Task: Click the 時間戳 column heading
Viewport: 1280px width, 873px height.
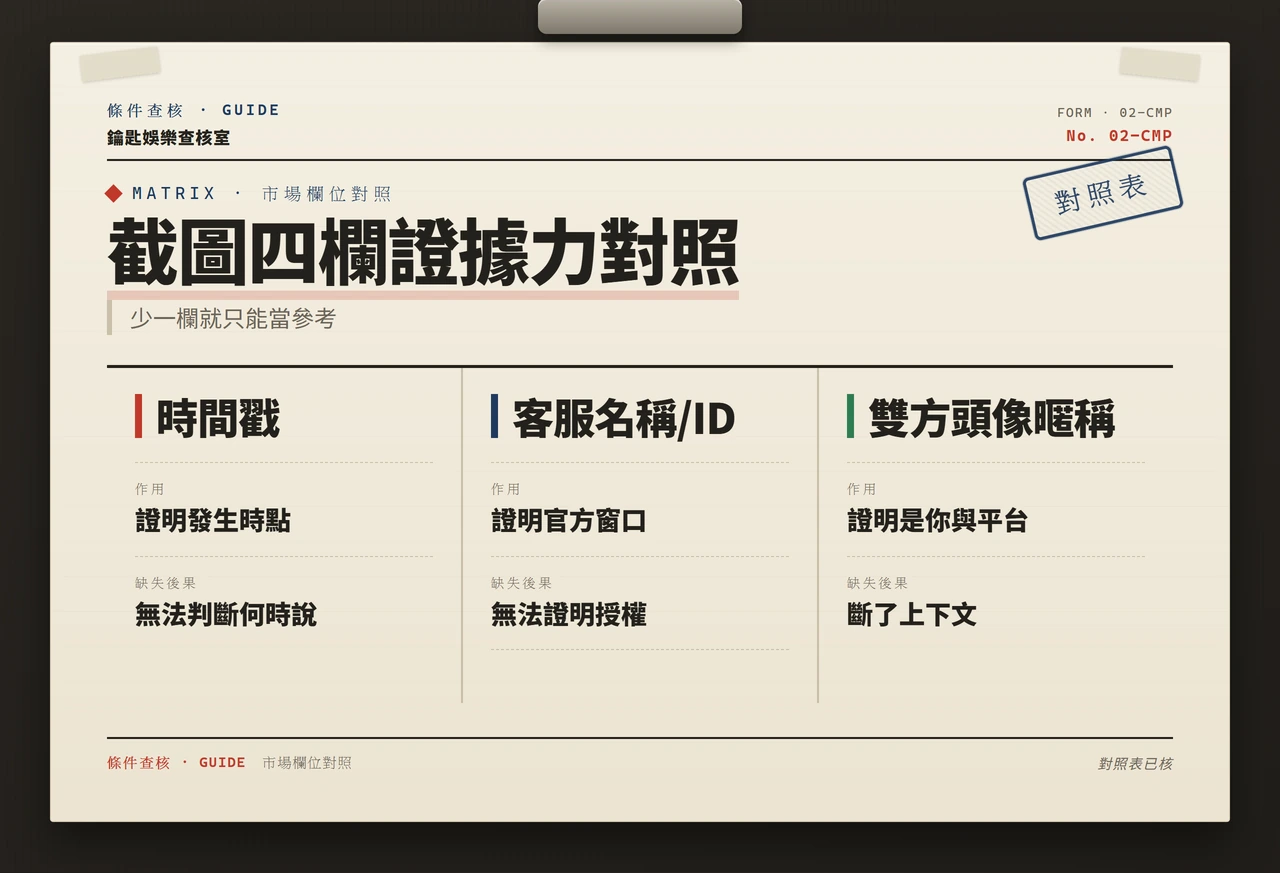Action: pos(218,418)
